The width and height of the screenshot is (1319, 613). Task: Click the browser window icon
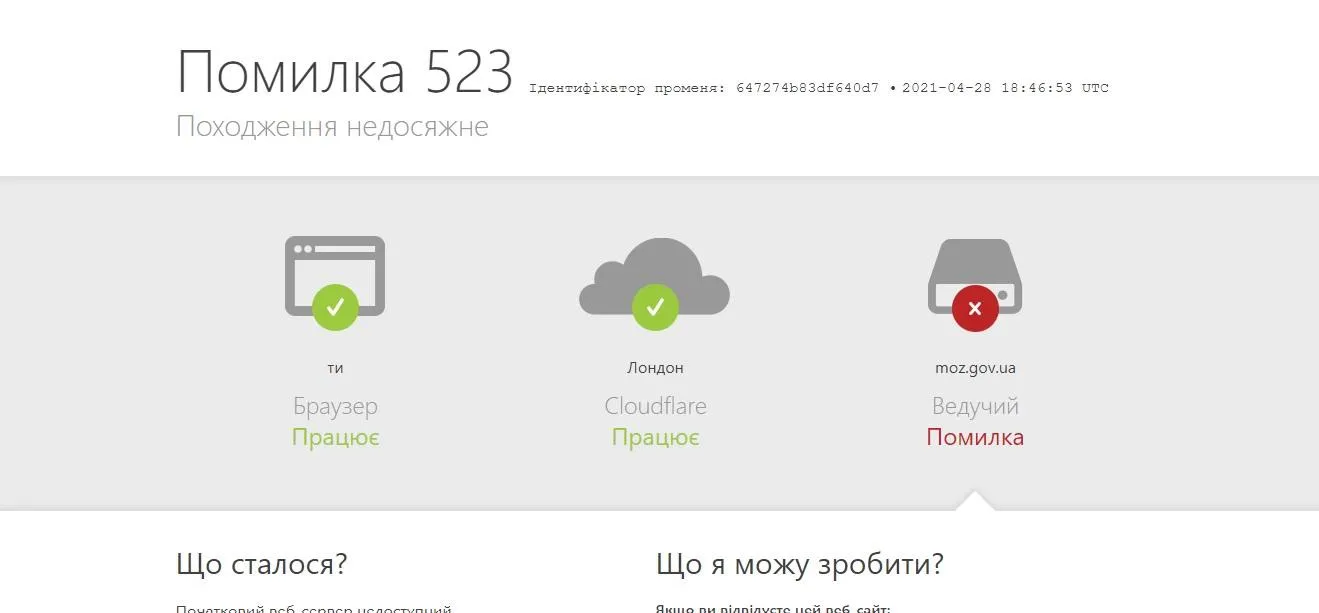(335, 276)
